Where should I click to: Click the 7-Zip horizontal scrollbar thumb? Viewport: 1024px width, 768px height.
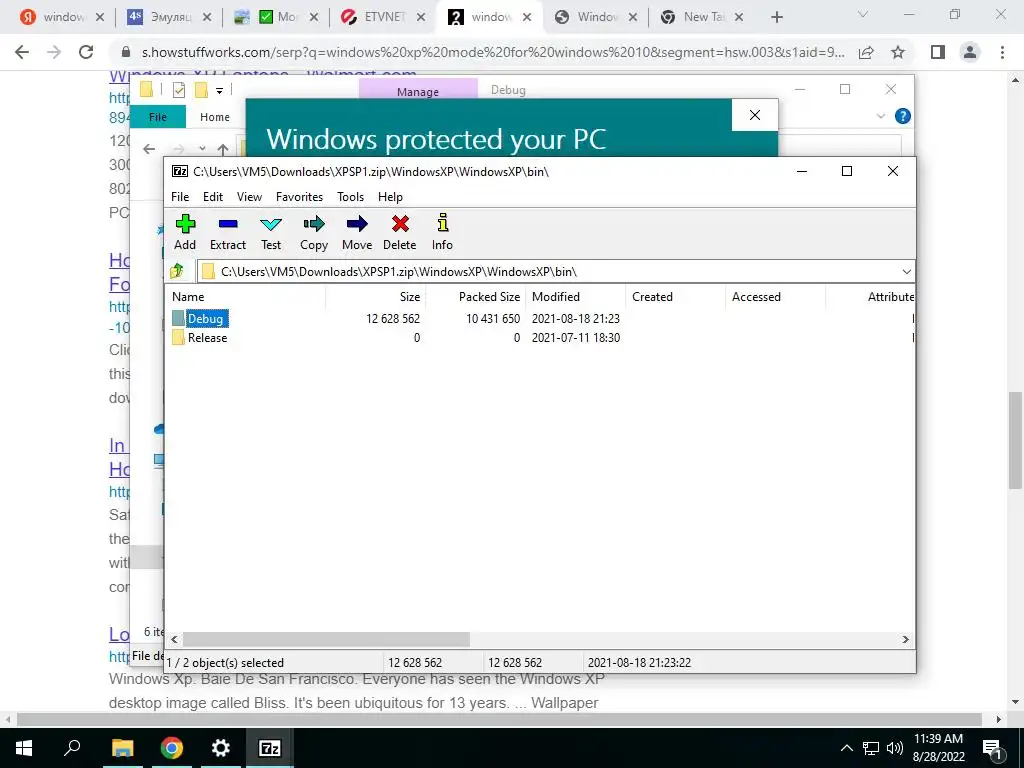326,639
